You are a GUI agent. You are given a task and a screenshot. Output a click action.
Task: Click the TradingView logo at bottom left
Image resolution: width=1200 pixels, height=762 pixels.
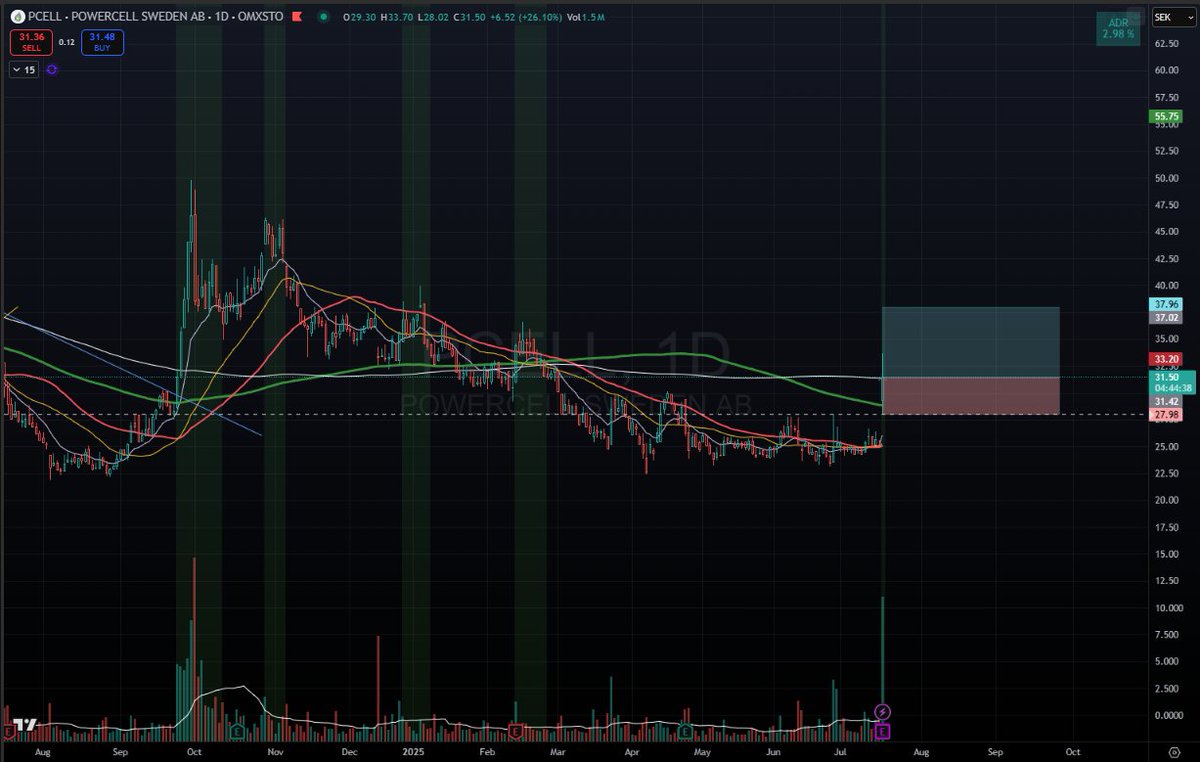tap(27, 724)
